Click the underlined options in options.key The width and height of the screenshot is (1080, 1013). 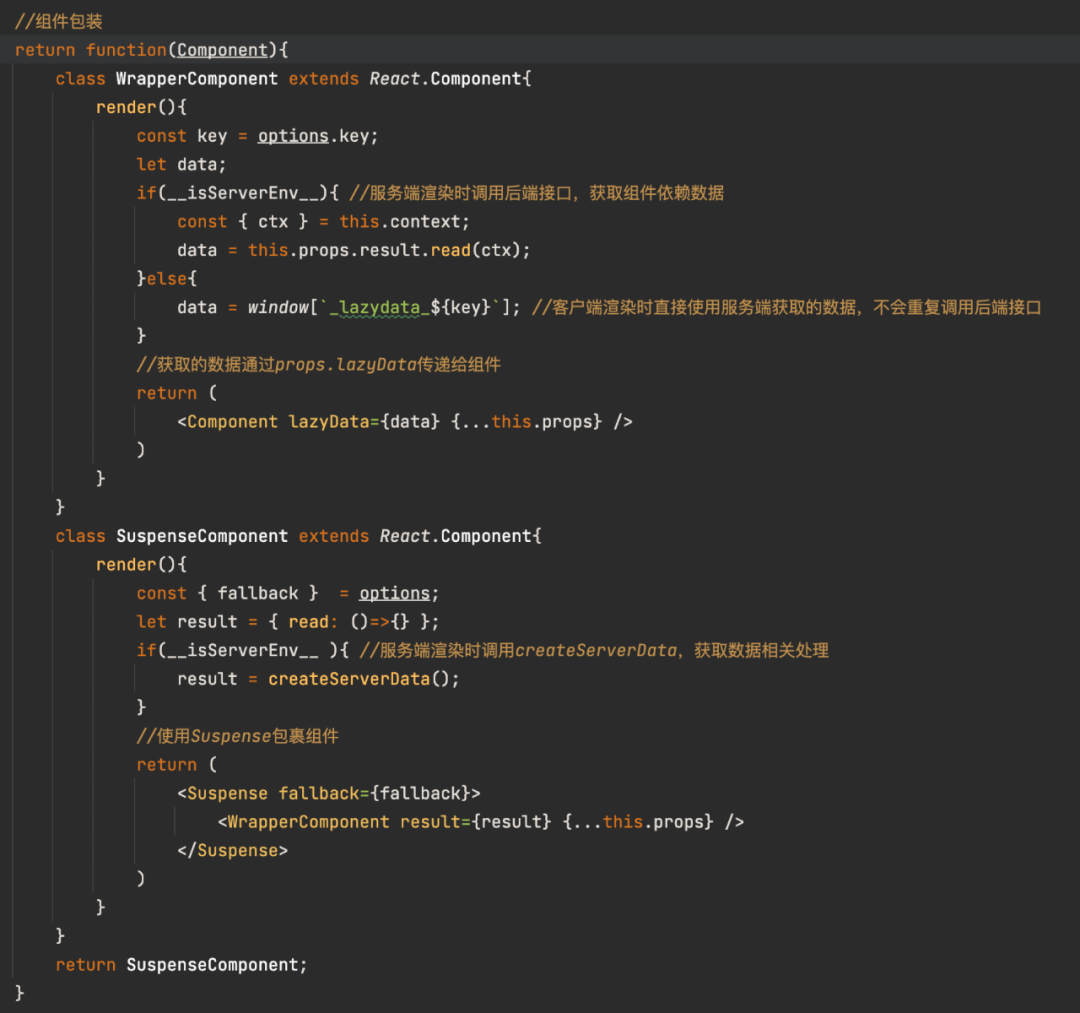[x=293, y=136]
